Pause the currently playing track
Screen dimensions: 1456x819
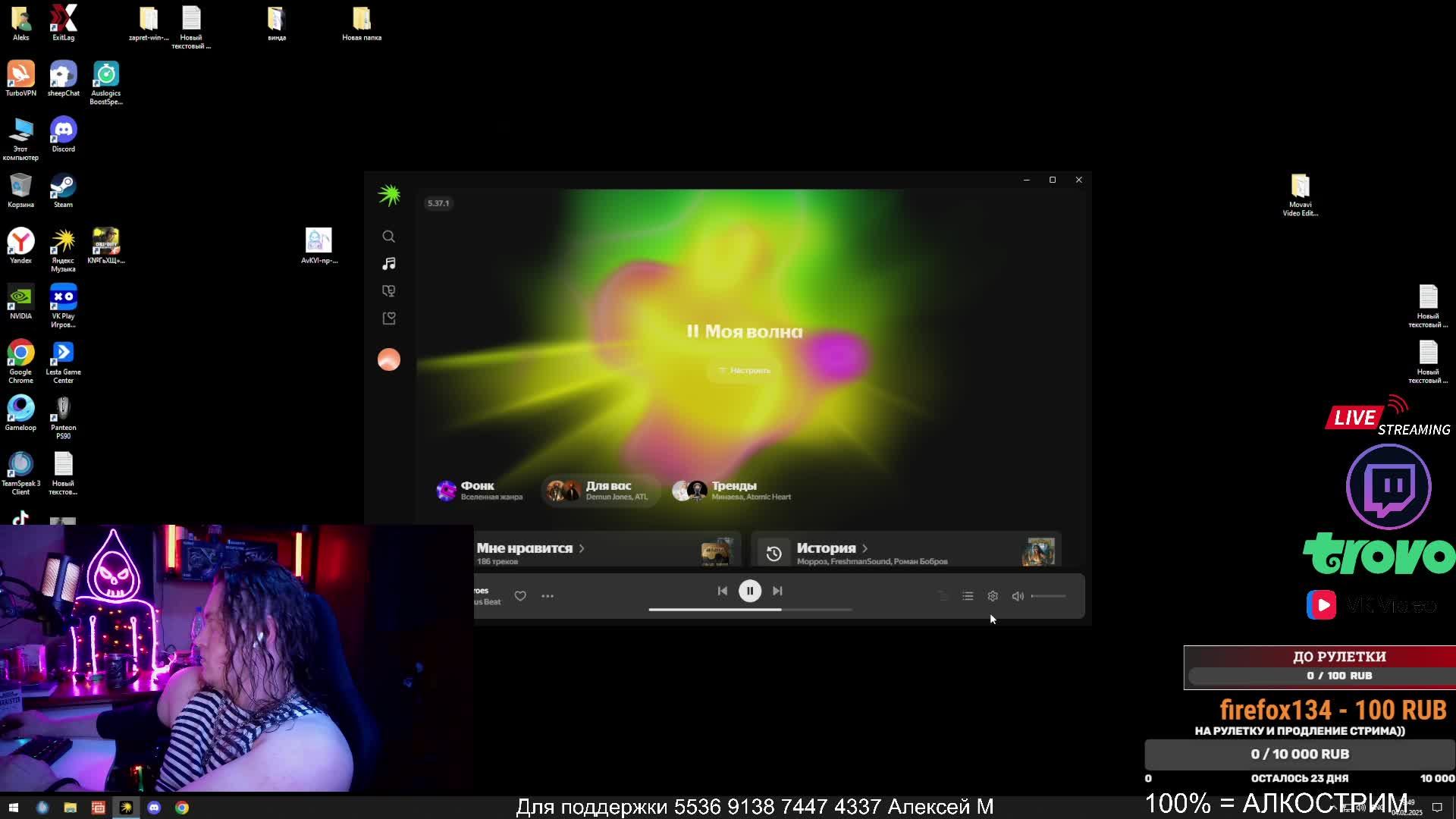coord(749,591)
